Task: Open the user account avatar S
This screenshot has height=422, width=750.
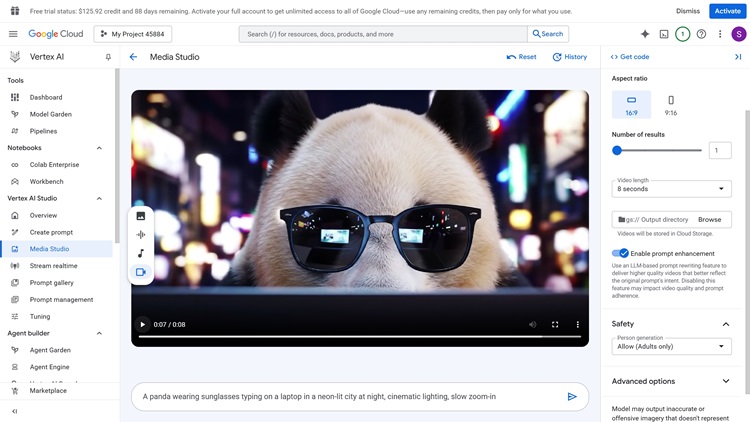Action: (739, 34)
